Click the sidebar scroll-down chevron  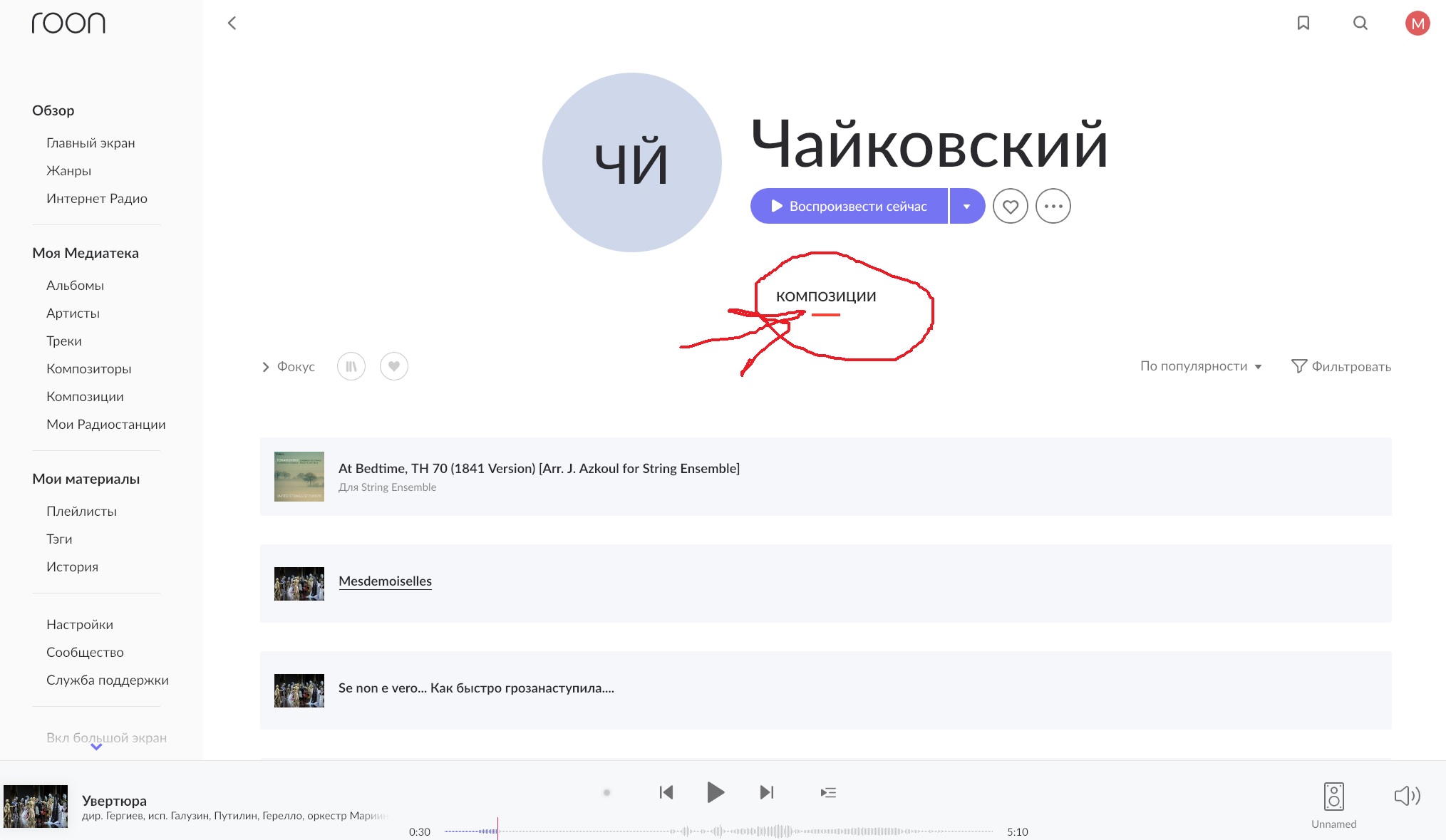point(96,747)
